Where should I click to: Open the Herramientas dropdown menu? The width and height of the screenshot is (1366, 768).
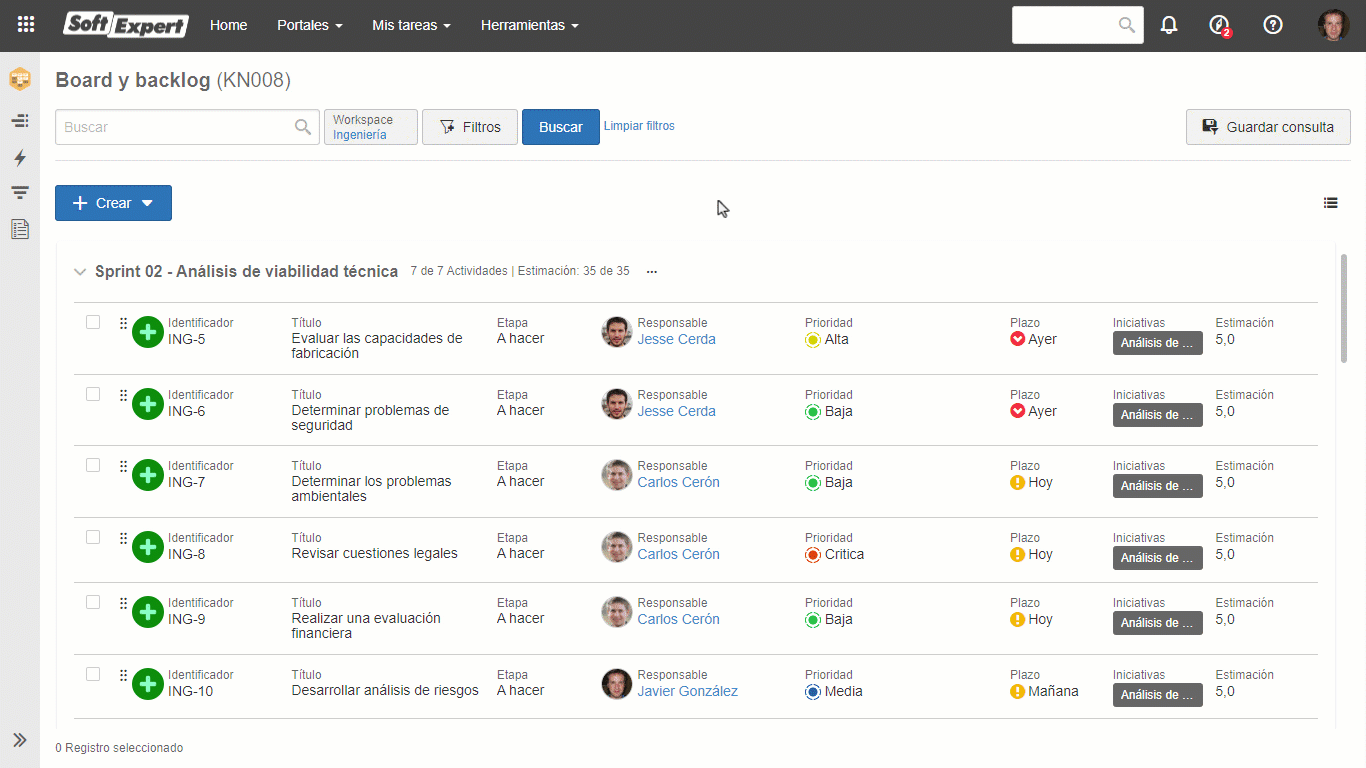coord(530,25)
